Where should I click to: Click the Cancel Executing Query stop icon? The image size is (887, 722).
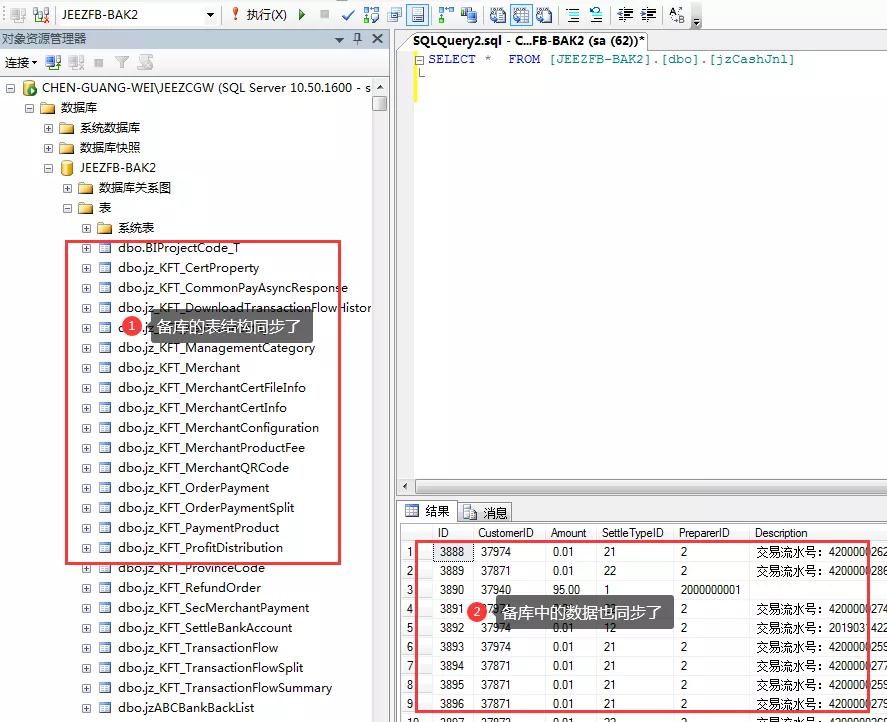325,14
